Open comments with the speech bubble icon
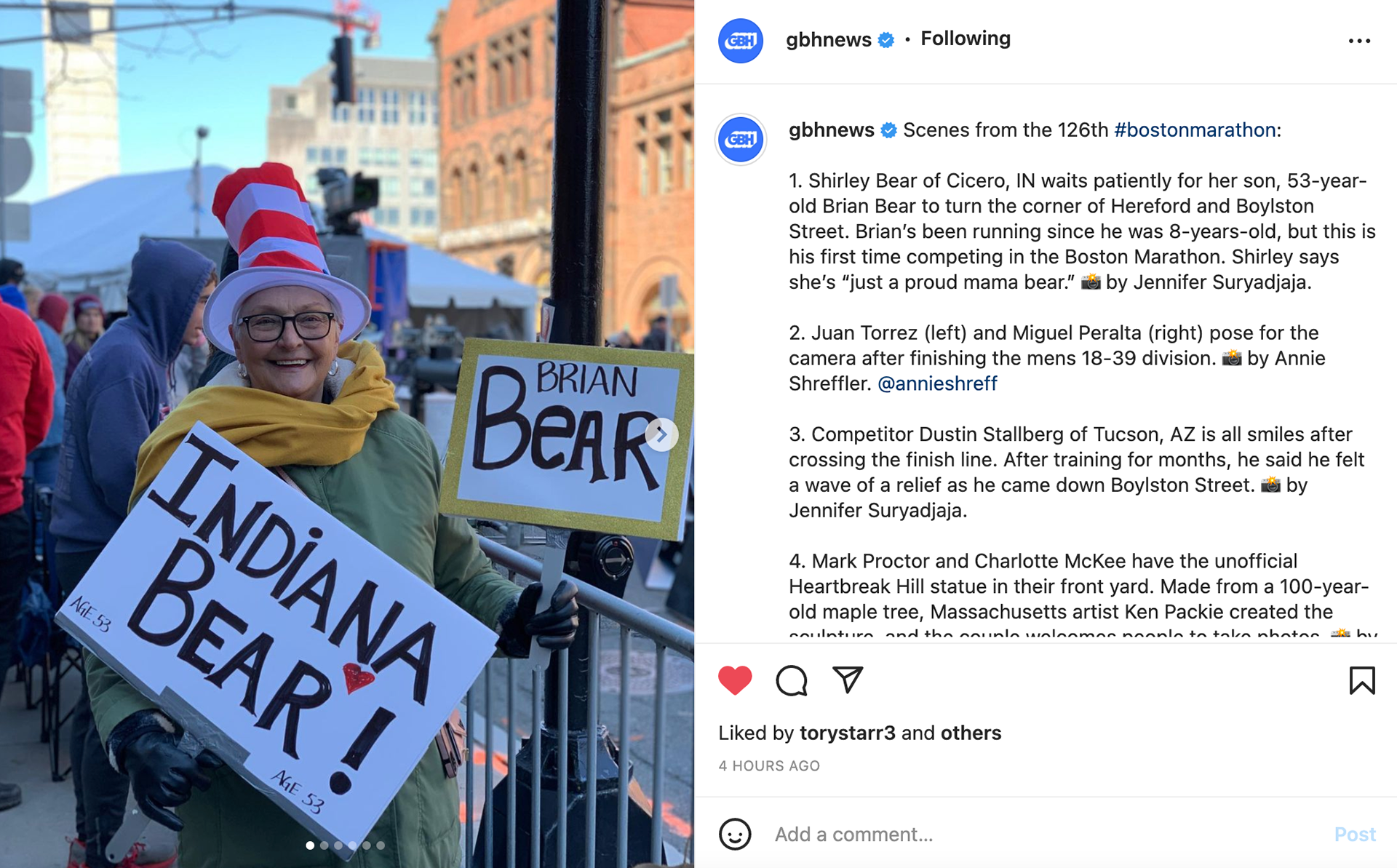This screenshot has height=868, width=1397. pos(791,680)
